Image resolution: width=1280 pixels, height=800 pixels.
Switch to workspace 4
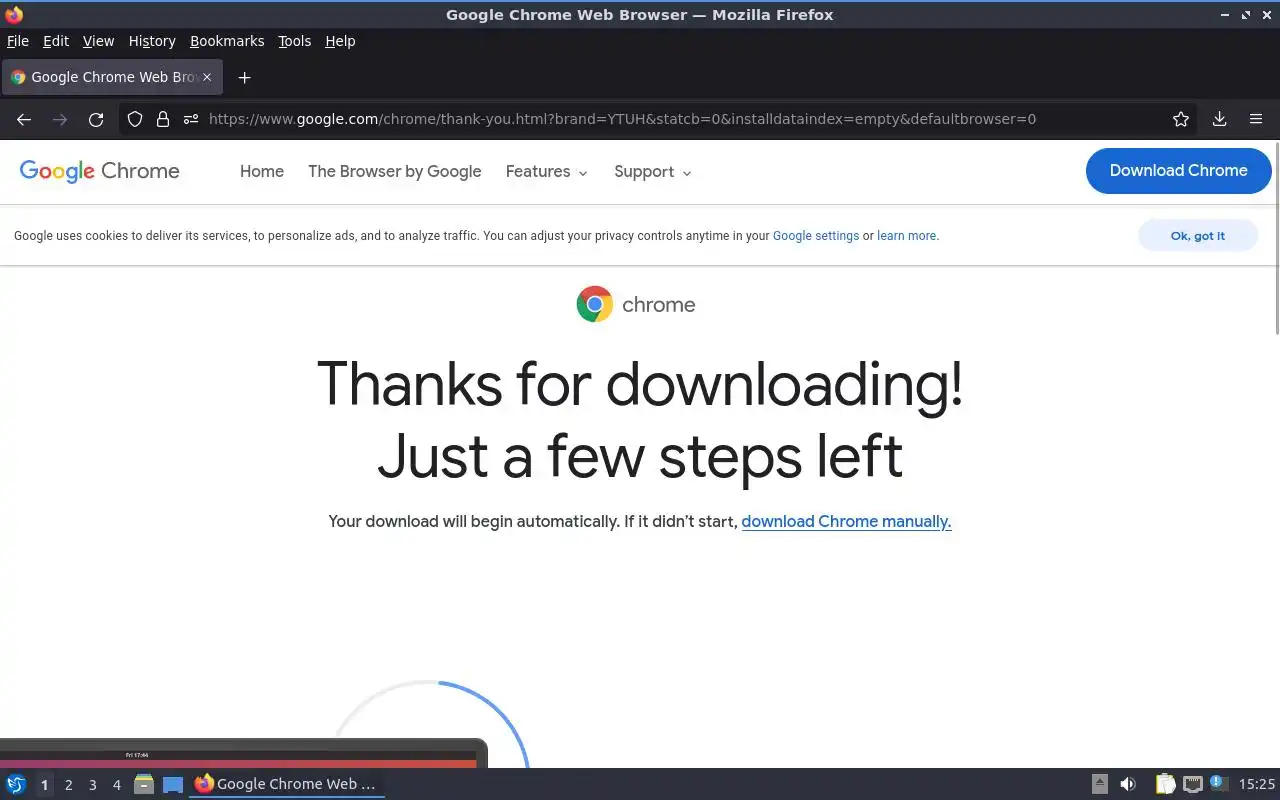pos(116,785)
